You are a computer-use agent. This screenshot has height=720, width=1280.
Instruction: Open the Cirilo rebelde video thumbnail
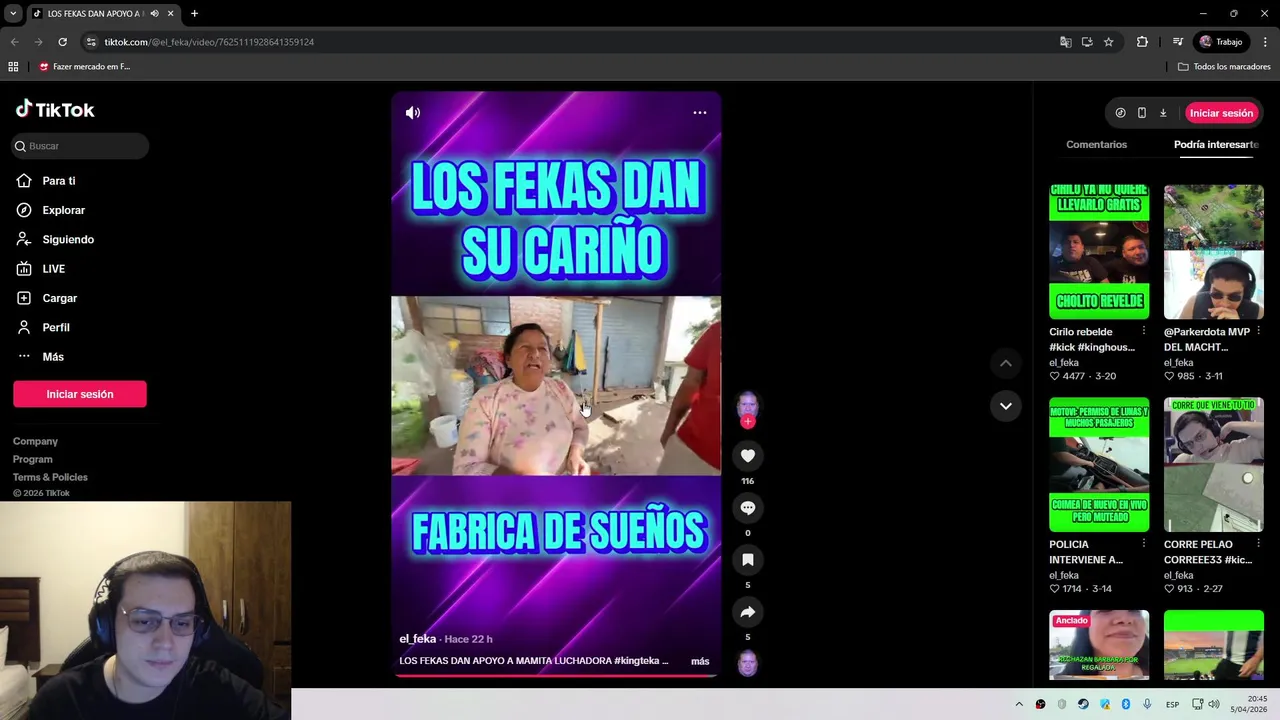(1099, 252)
